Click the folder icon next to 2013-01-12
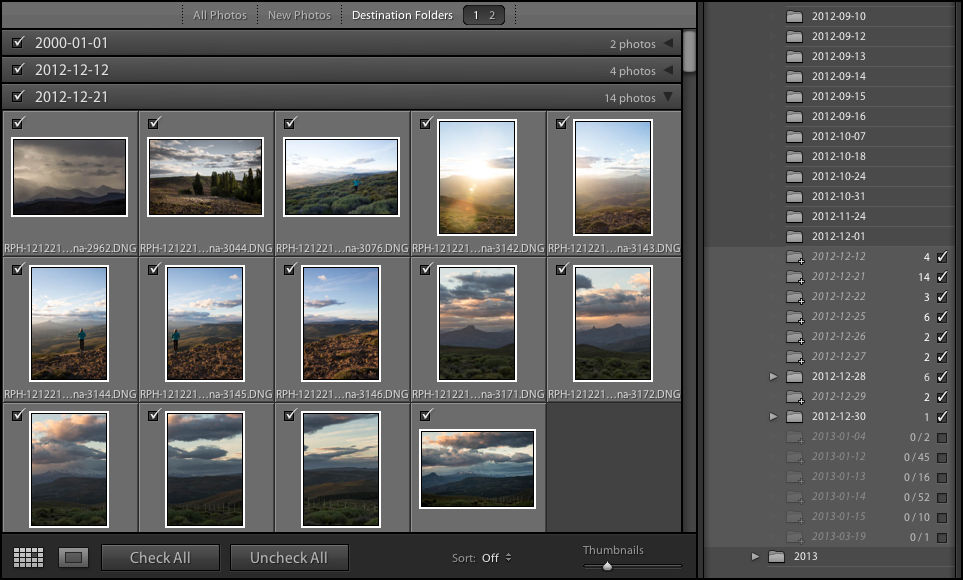The image size is (963, 580). 794,456
